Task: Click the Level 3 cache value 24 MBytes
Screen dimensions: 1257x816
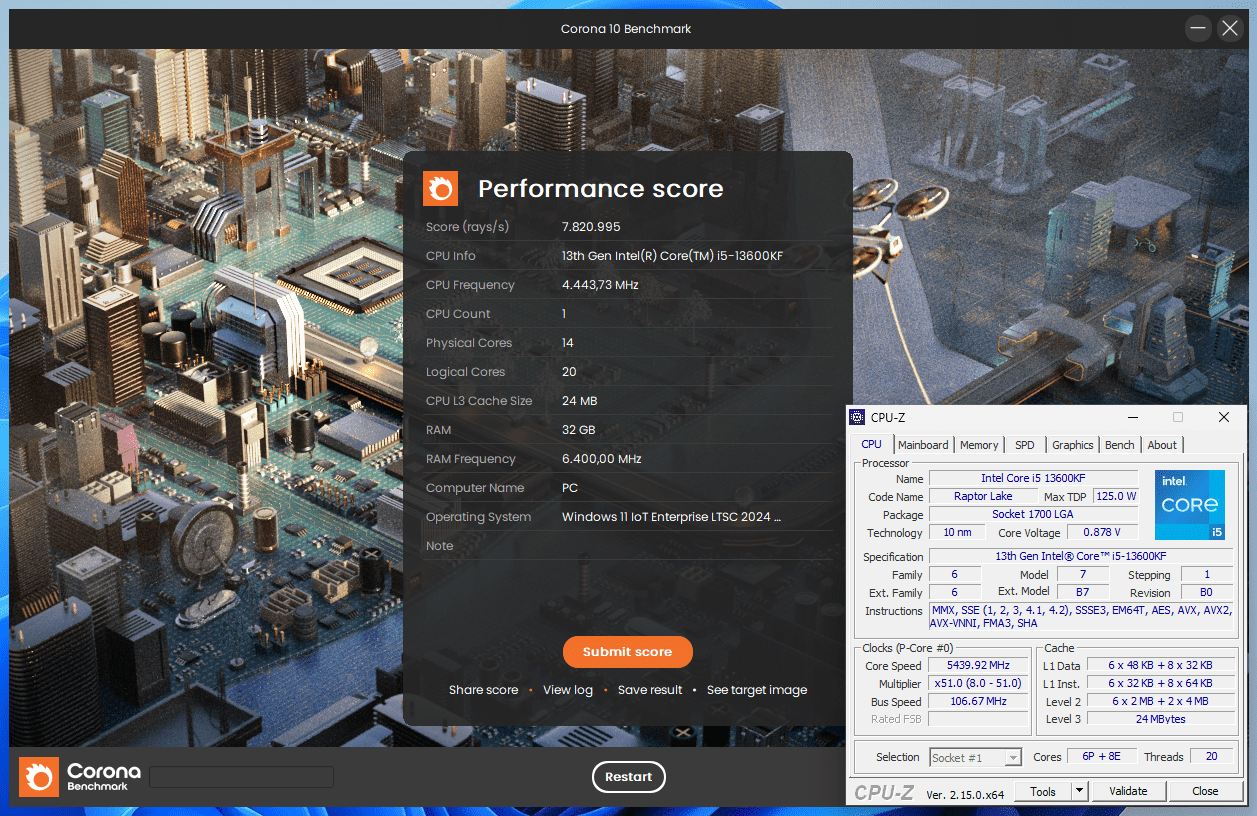Action: click(x=1160, y=719)
